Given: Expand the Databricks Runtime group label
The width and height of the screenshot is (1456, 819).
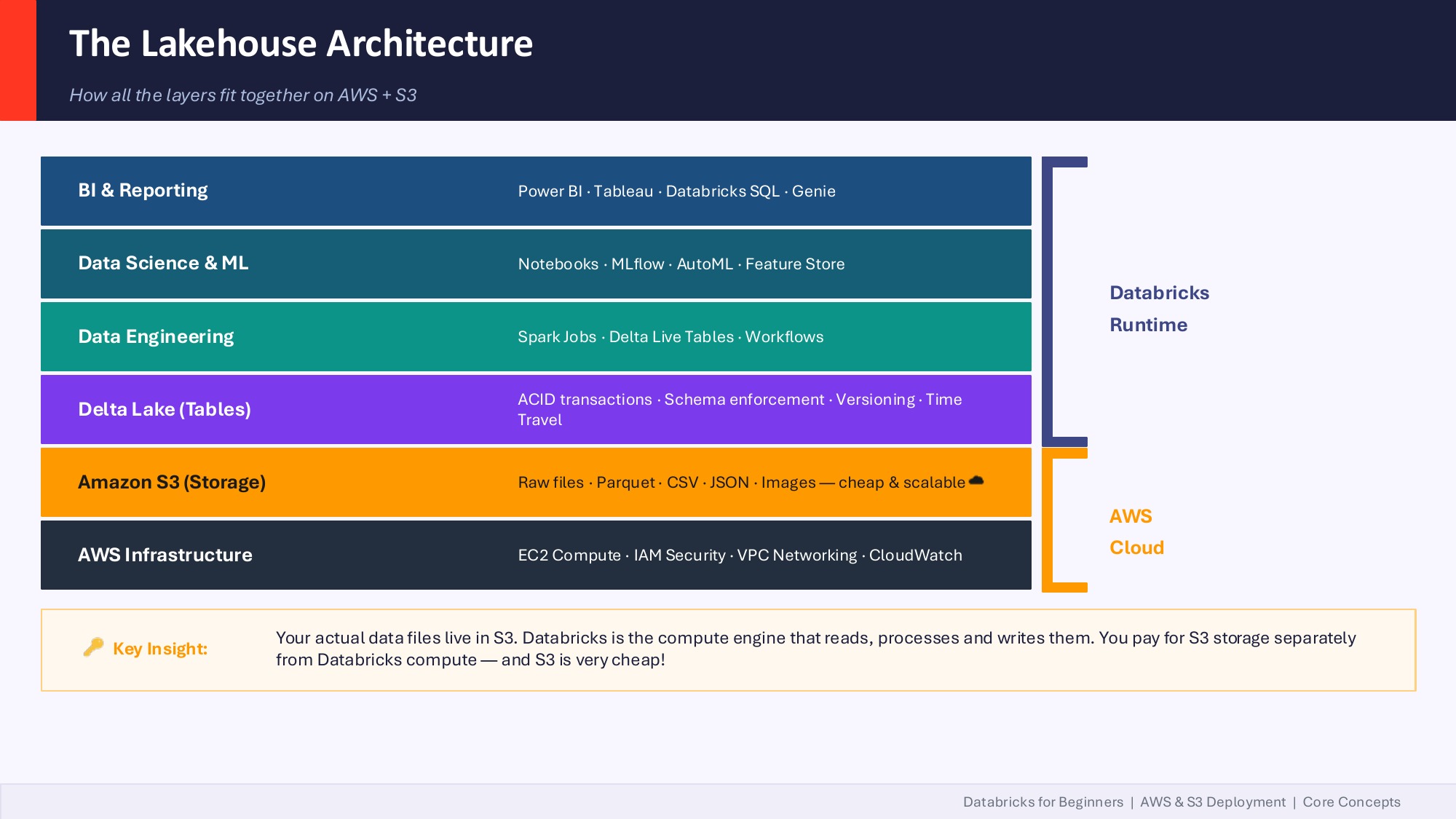Looking at the screenshot, I should 1159,308.
